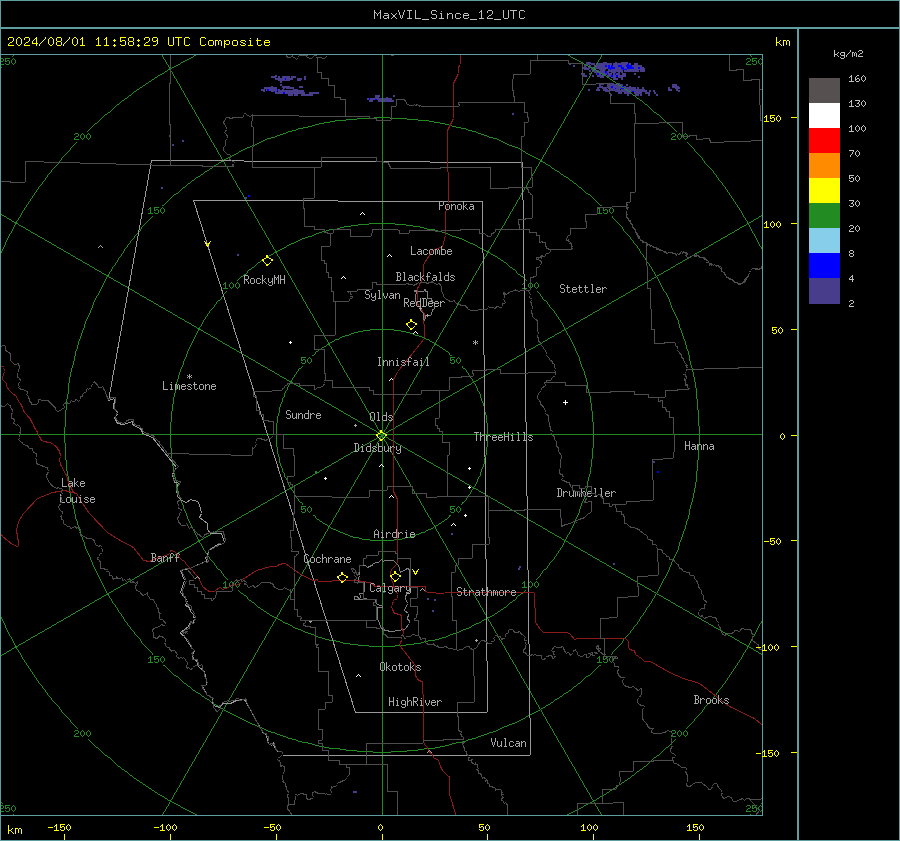900x841 pixels.
Task: Pick the light blue 20 legend color
Action: 824,241
